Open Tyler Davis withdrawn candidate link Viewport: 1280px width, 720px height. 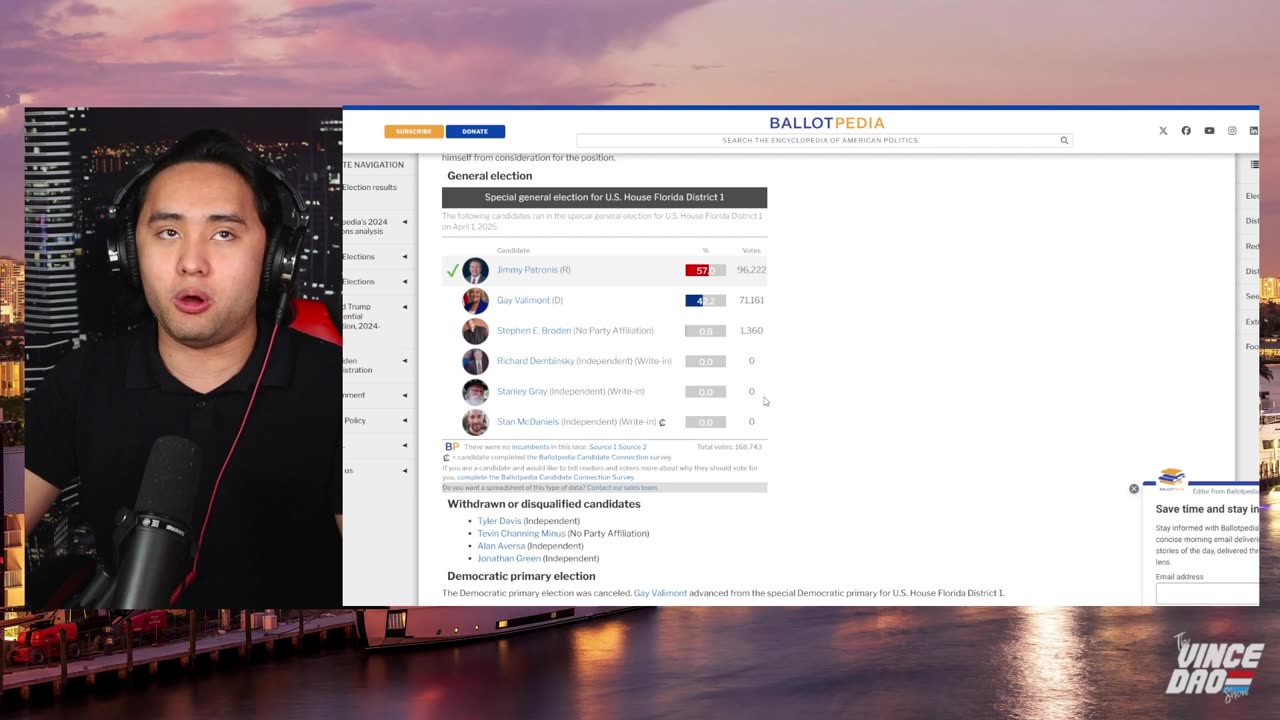click(499, 521)
